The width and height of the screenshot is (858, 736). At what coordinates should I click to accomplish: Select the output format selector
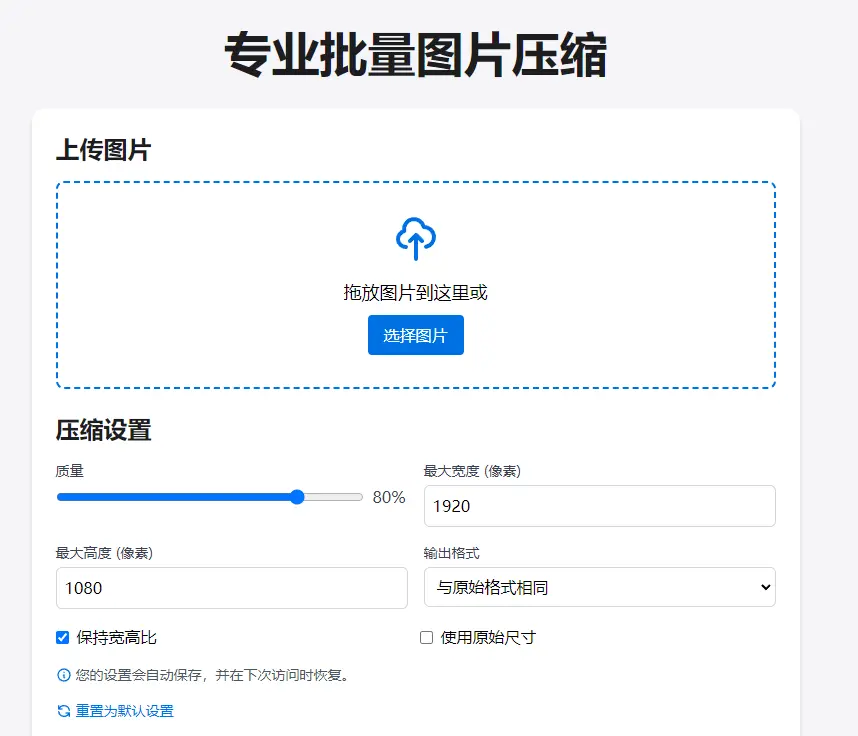[600, 587]
